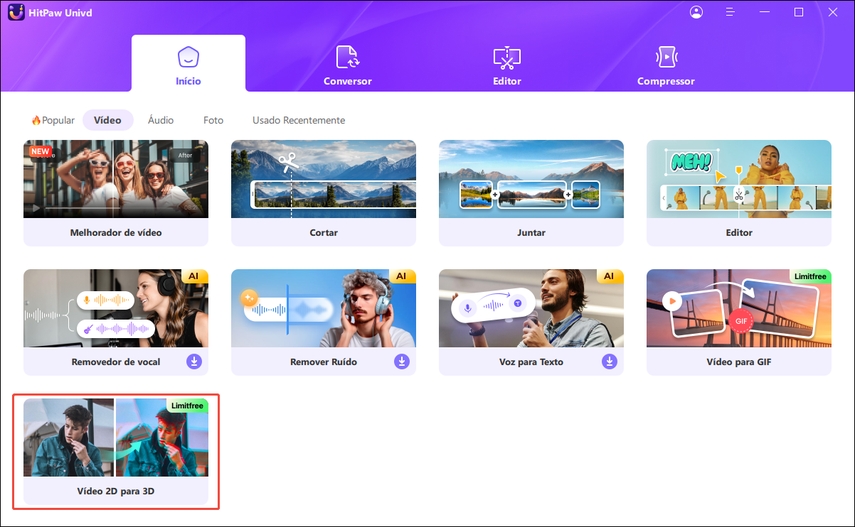Open the Editor card thumbnail
The width and height of the screenshot is (855, 527).
739,179
